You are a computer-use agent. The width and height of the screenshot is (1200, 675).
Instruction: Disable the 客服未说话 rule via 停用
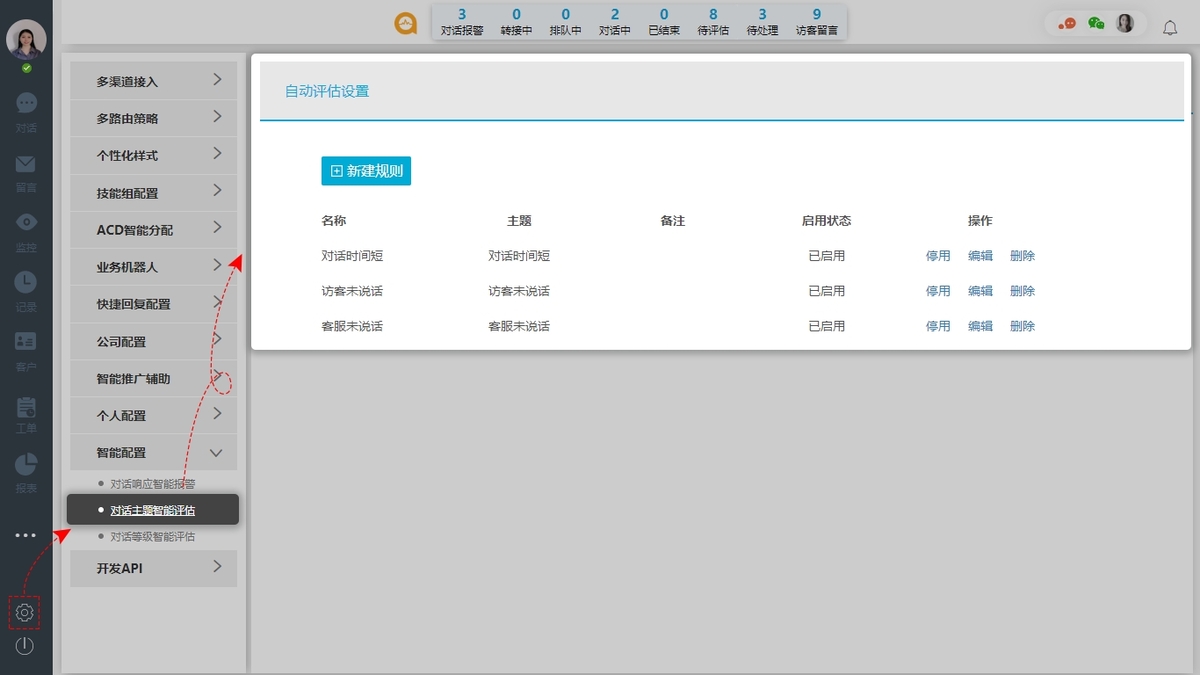pos(938,326)
